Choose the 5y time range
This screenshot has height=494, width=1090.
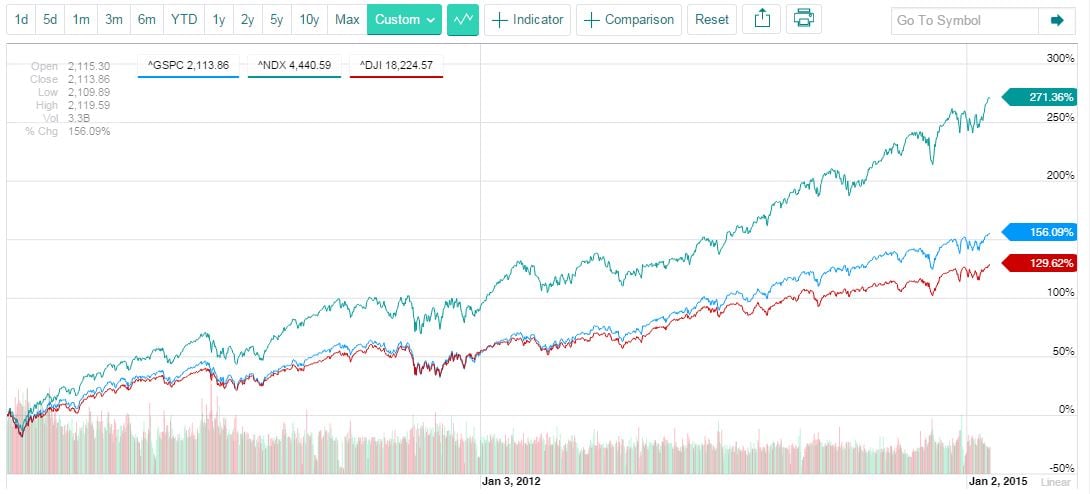point(277,20)
